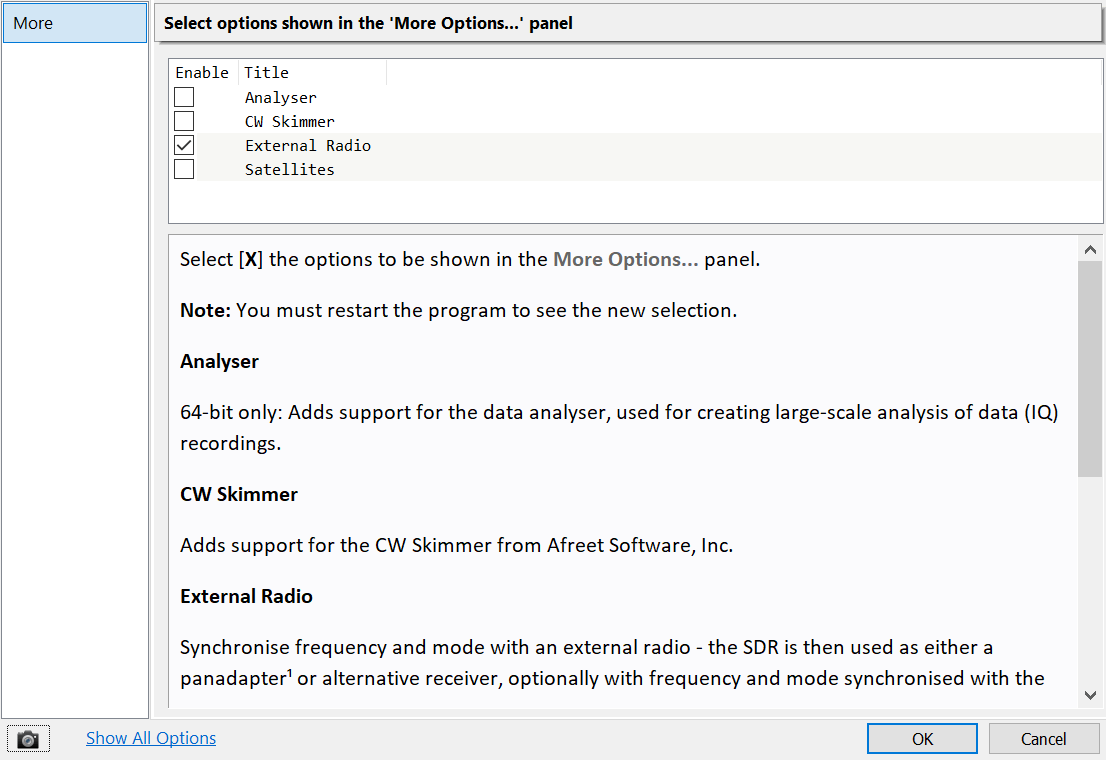Enable the Analyser checkbox

pos(184,97)
